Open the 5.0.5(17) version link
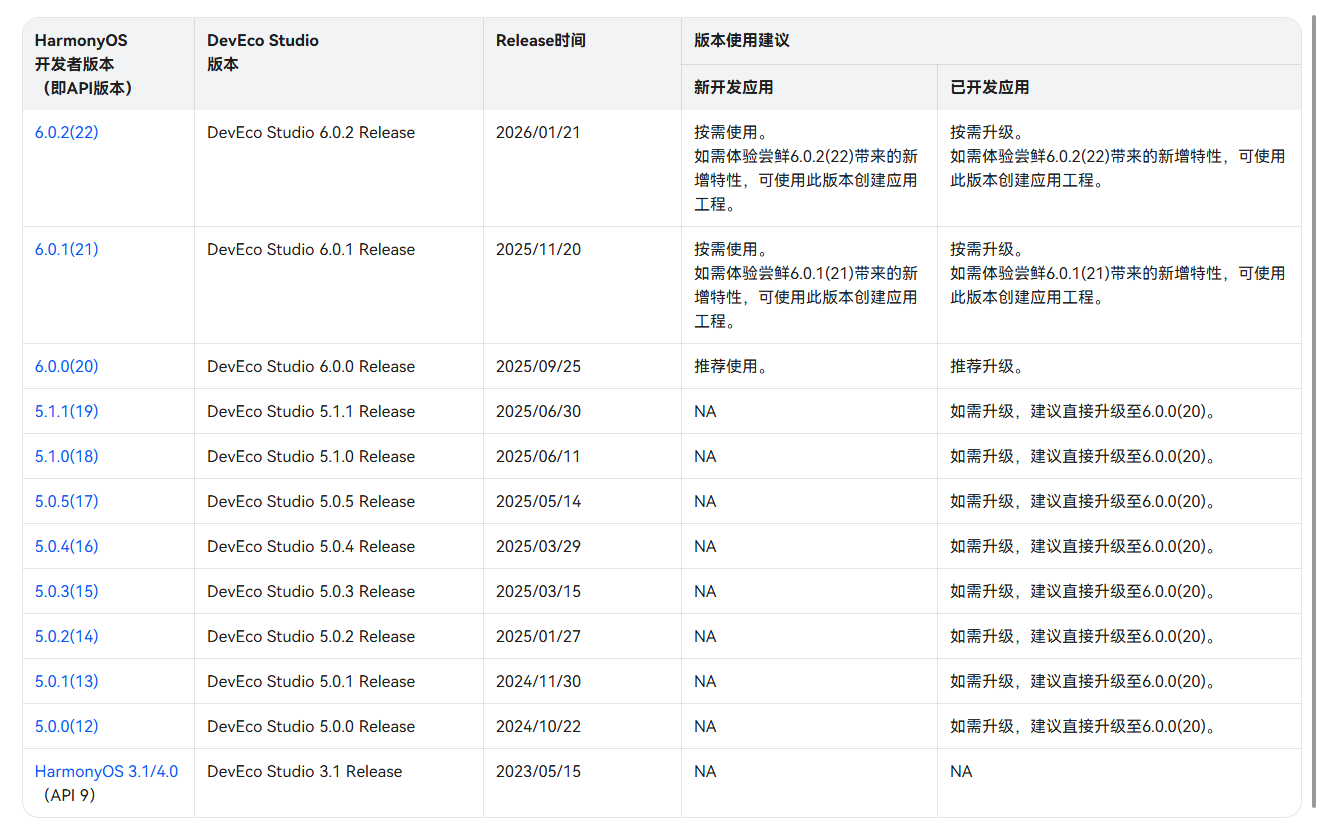The height and width of the screenshot is (826, 1324). (66, 501)
